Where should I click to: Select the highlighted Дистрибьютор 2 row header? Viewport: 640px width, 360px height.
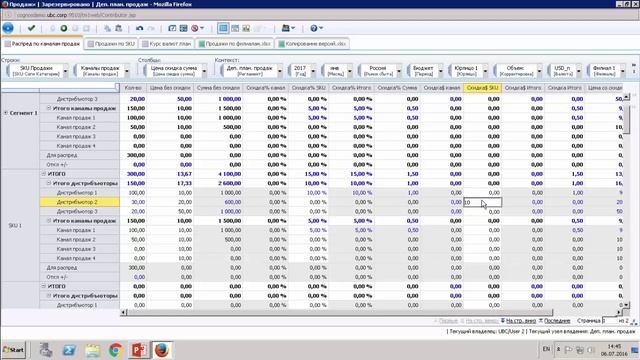pyautogui.click(x=80, y=202)
